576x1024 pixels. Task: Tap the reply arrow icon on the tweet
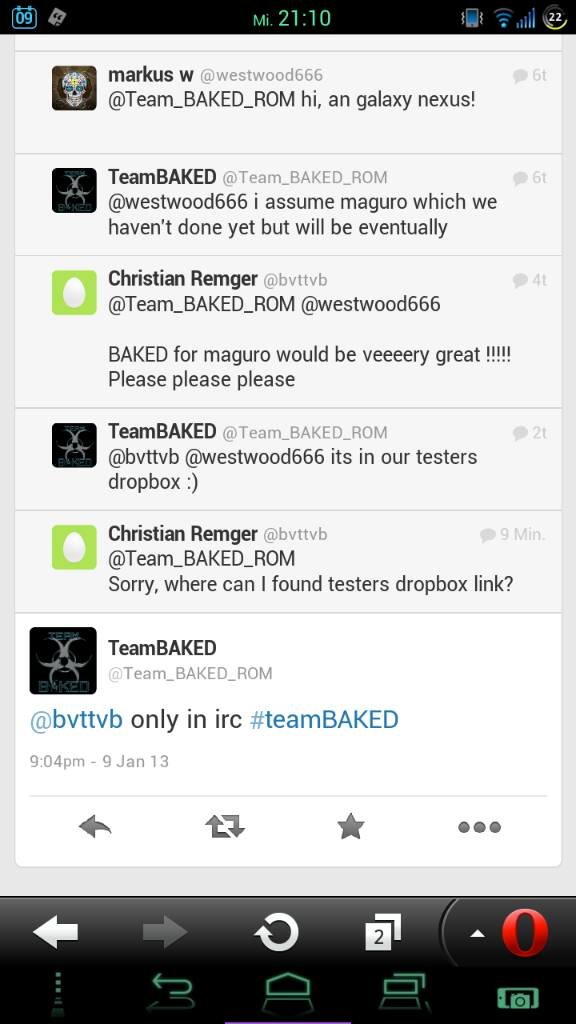click(x=95, y=827)
